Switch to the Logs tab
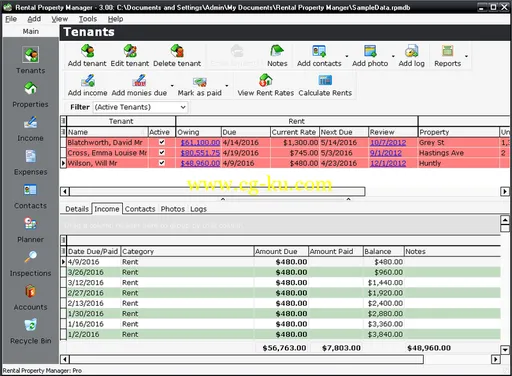Screen dimensions: 512x376 [x=198, y=209]
